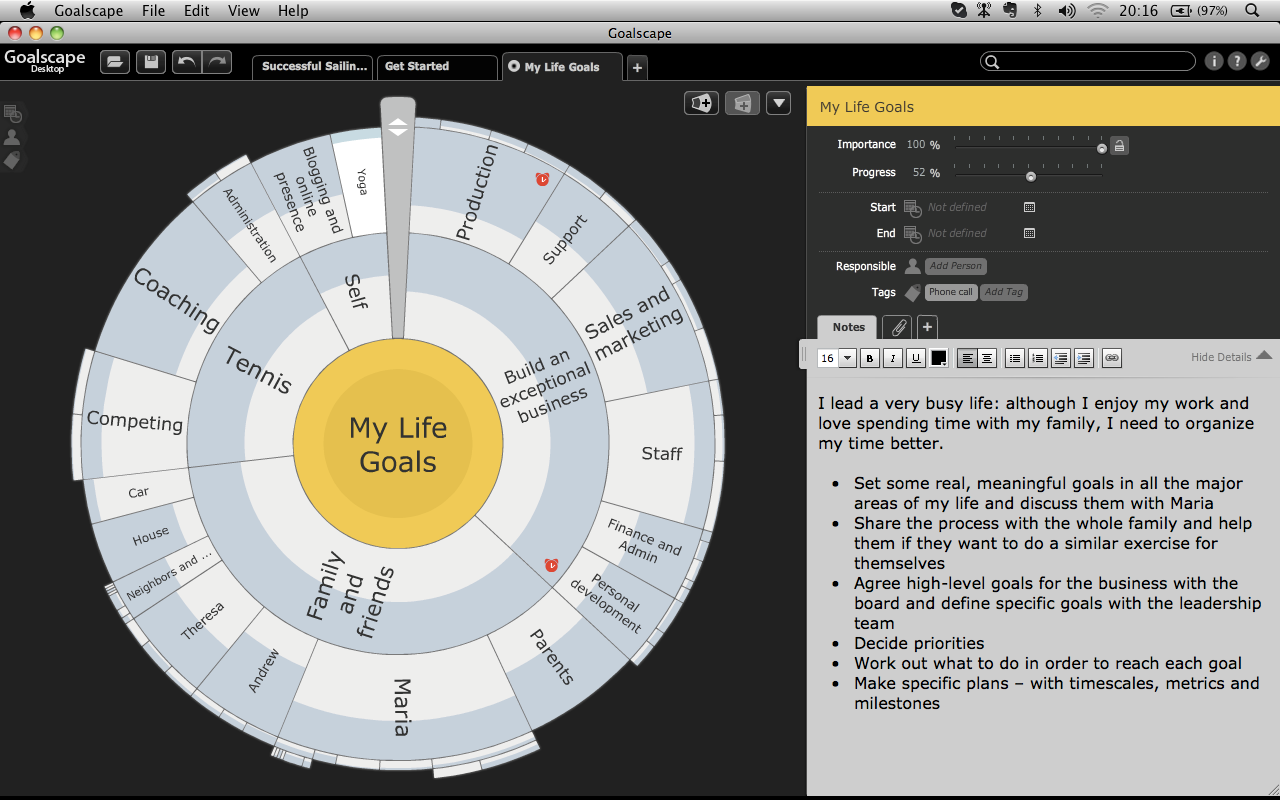Click the Phone call tag
Screen dimensions: 1280x800
click(x=950, y=292)
